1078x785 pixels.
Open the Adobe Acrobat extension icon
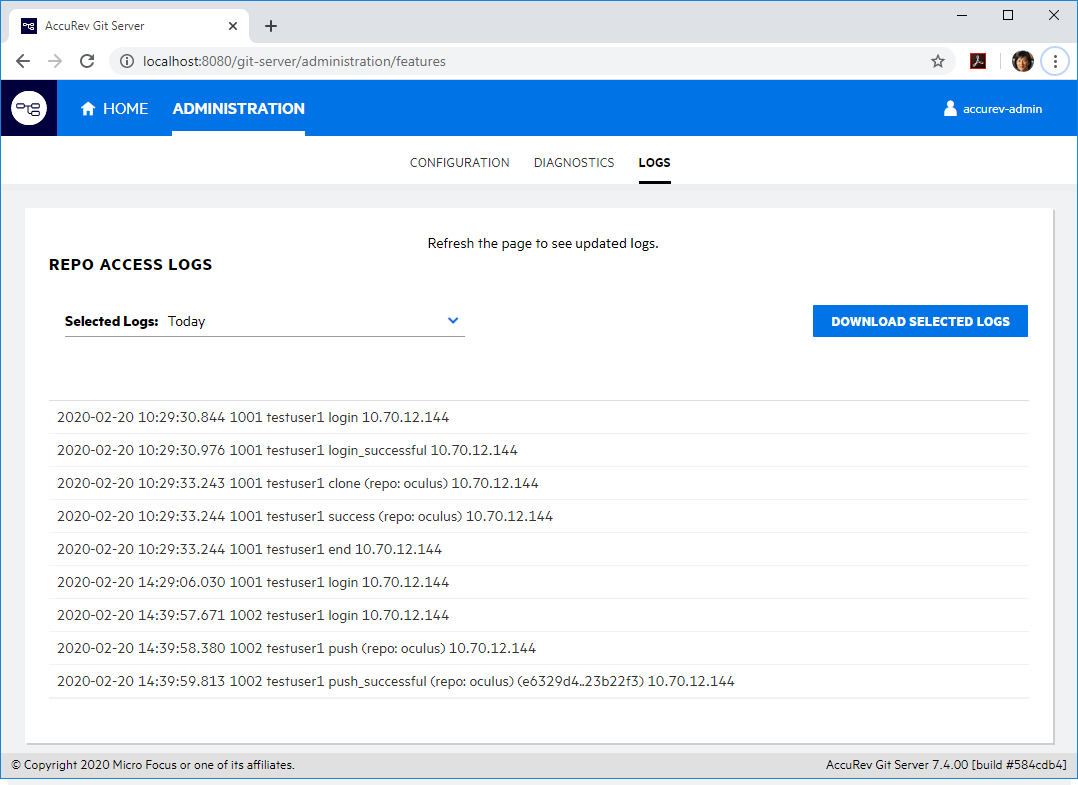pyautogui.click(x=978, y=61)
